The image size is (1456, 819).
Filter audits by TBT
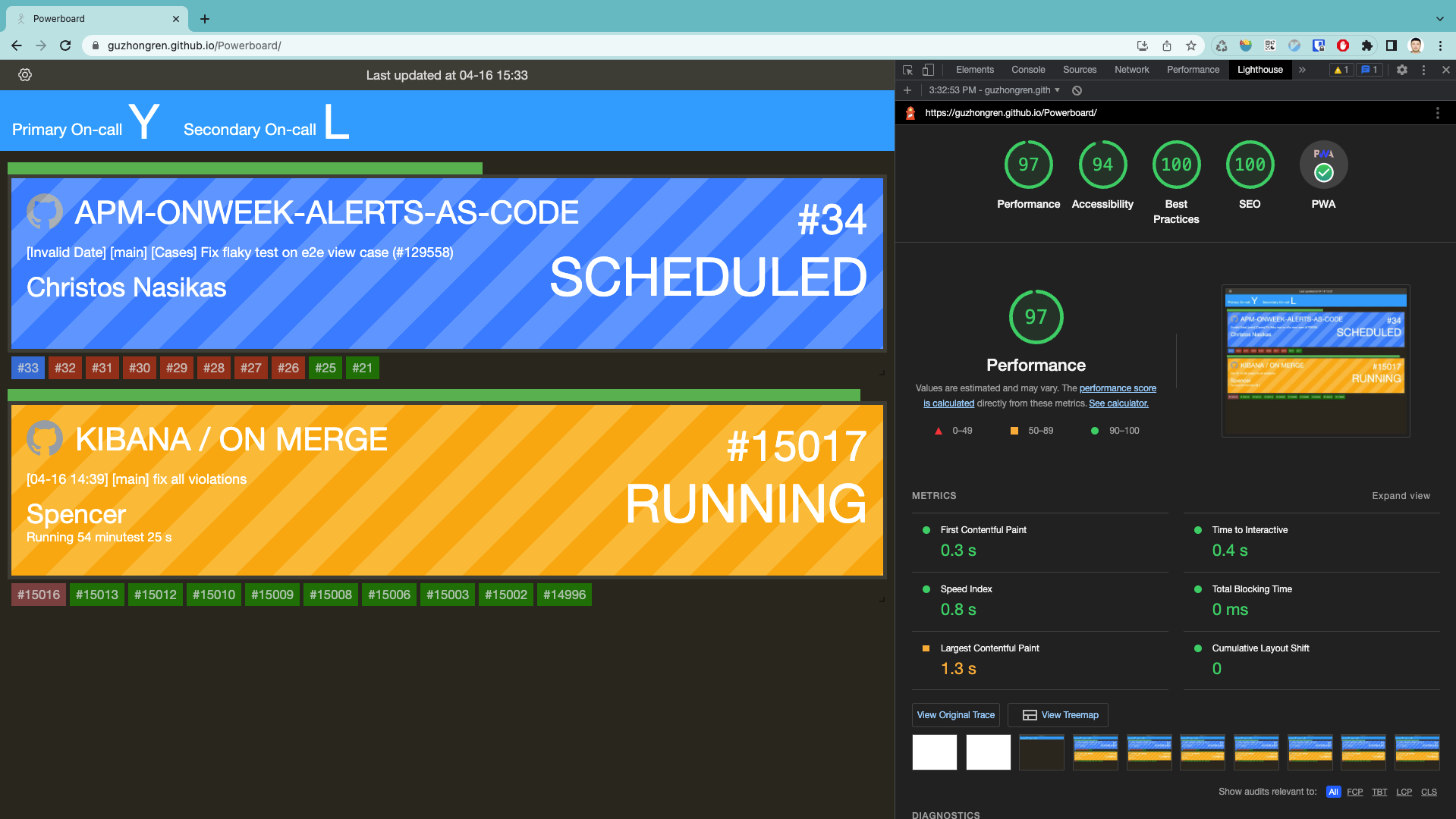point(1379,792)
